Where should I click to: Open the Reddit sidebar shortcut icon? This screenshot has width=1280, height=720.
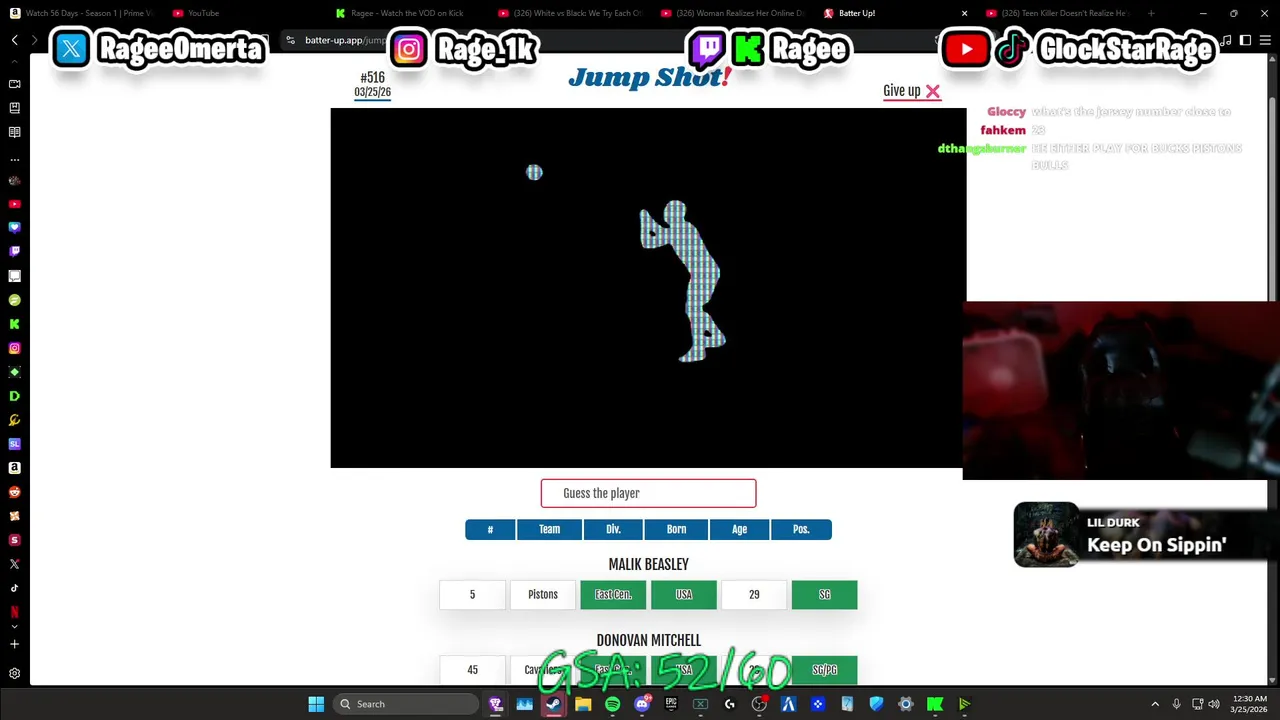[15, 492]
